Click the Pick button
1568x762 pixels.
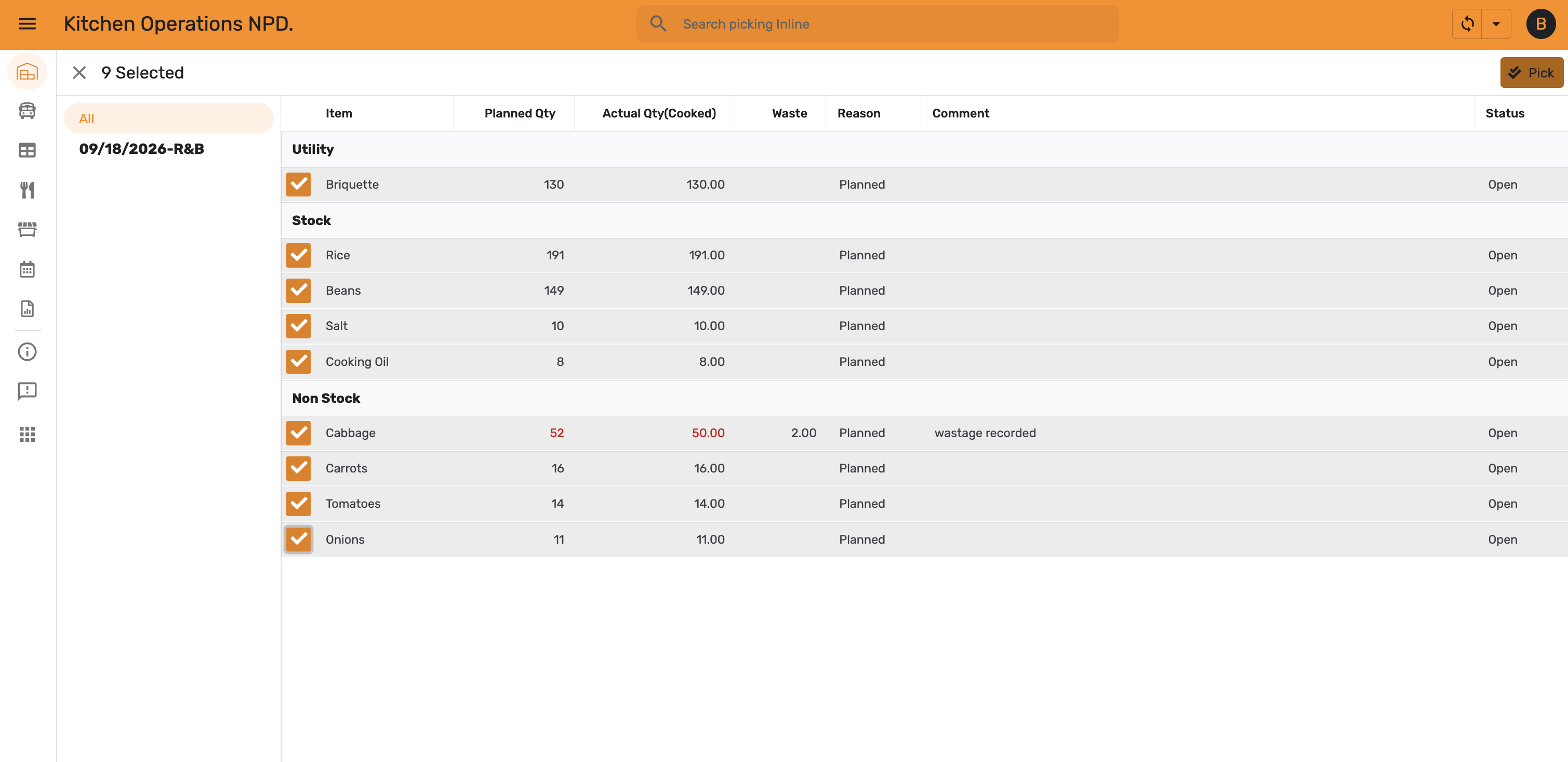coord(1532,72)
